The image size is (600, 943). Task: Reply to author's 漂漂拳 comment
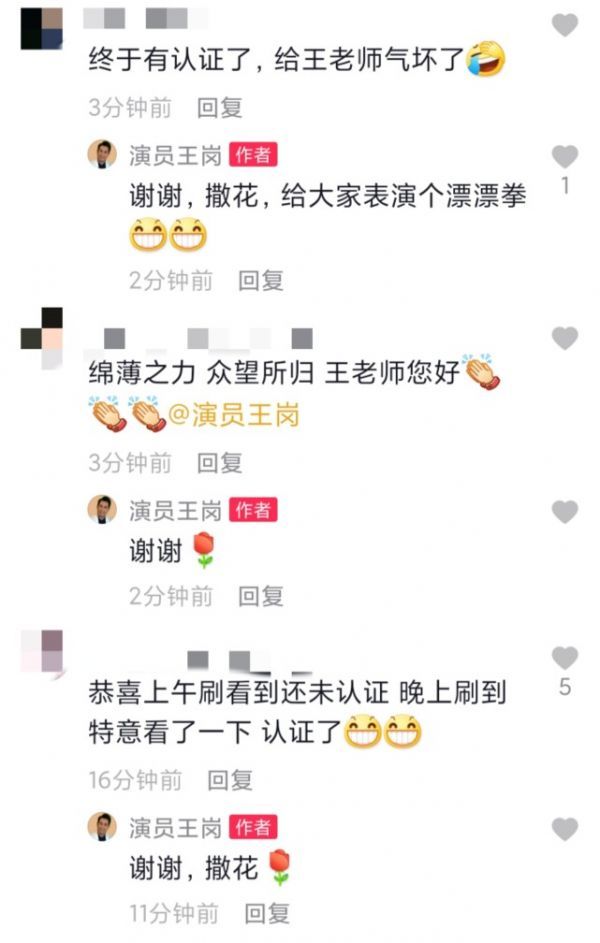(x=260, y=280)
